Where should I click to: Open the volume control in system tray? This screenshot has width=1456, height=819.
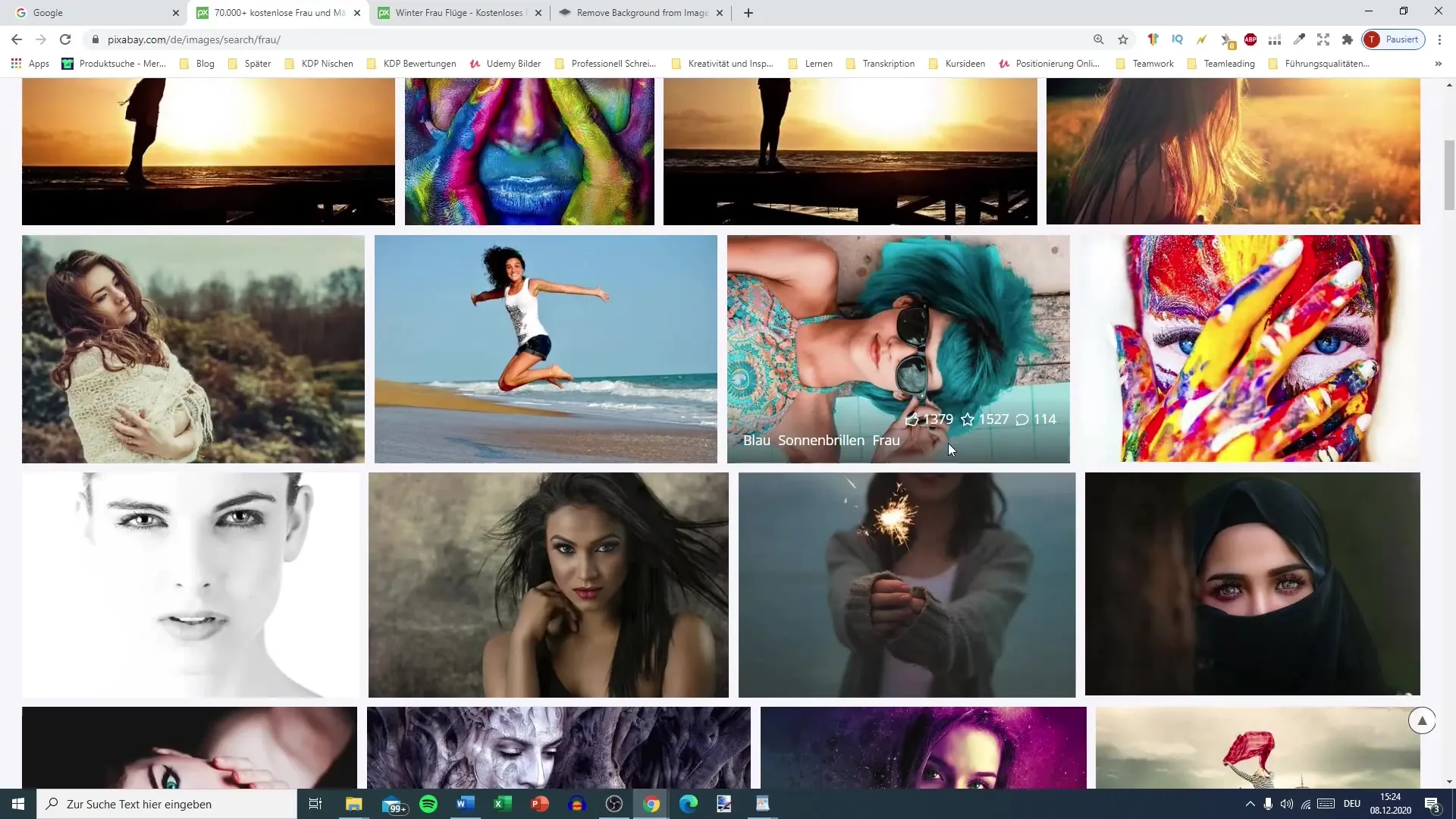point(1286,804)
